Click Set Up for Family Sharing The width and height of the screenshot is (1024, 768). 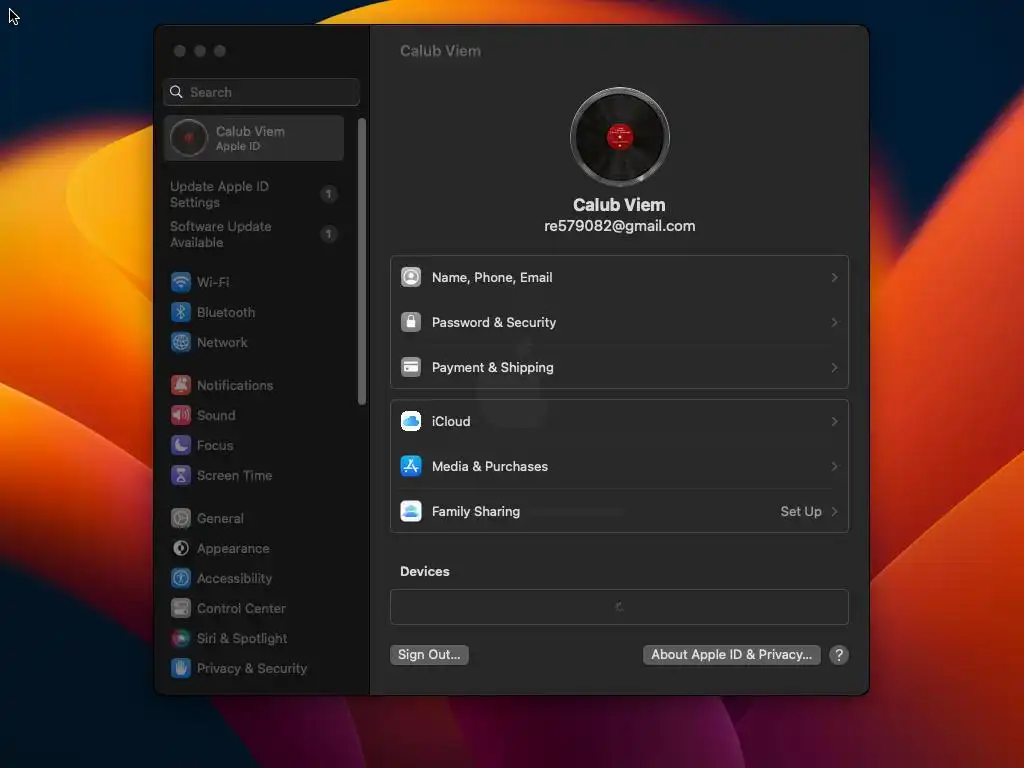801,511
